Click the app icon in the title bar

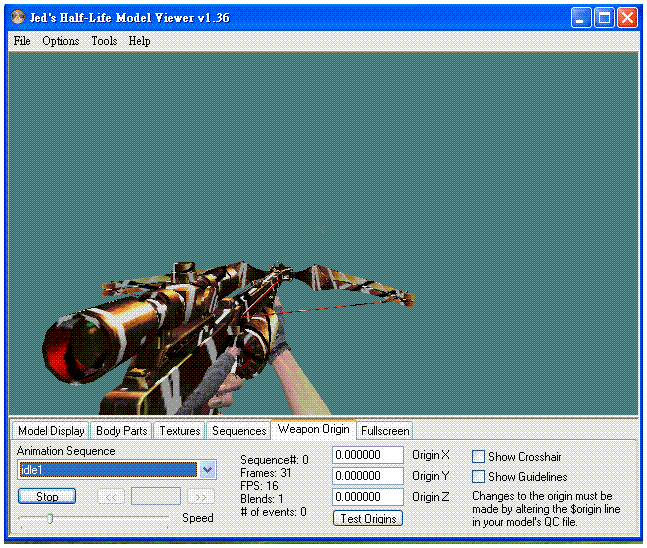point(18,18)
